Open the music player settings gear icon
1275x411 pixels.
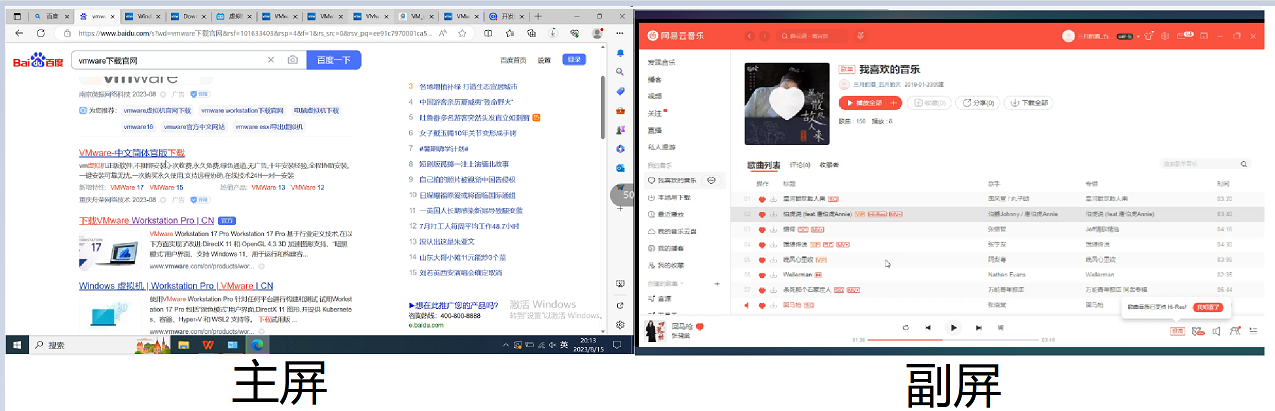coord(1164,36)
